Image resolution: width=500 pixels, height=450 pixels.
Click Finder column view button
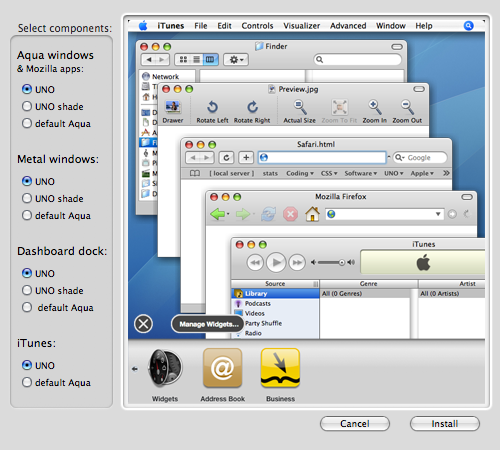[x=210, y=60]
